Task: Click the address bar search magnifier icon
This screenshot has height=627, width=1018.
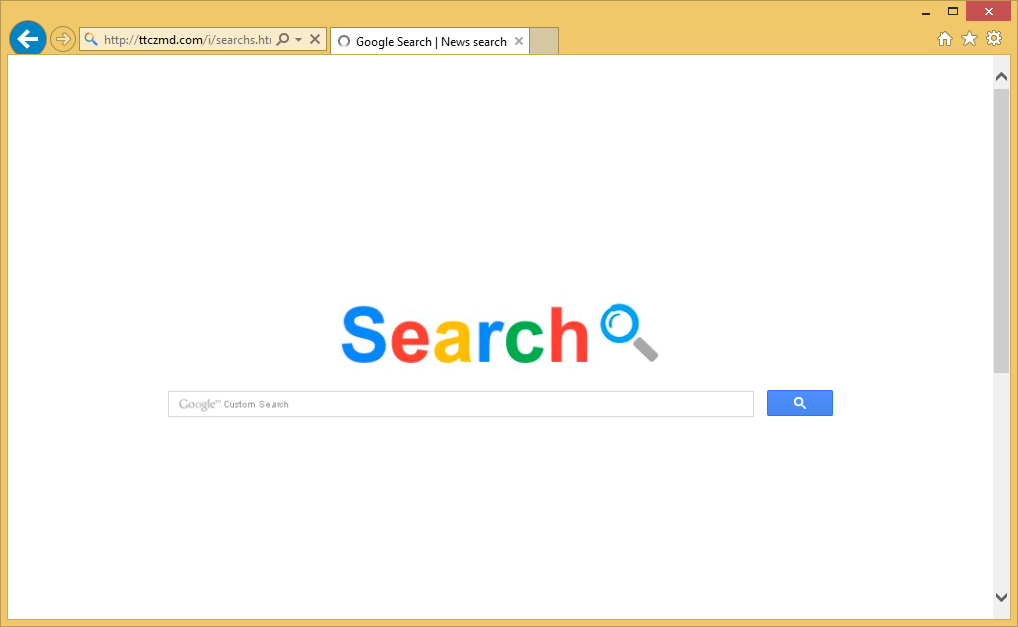Action: [x=282, y=39]
